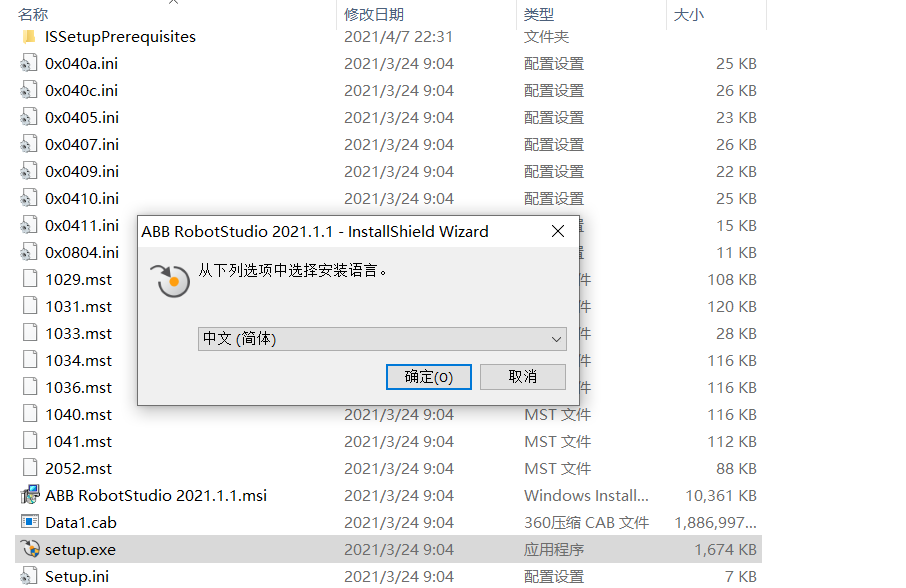Select file name setup.exe

point(80,550)
